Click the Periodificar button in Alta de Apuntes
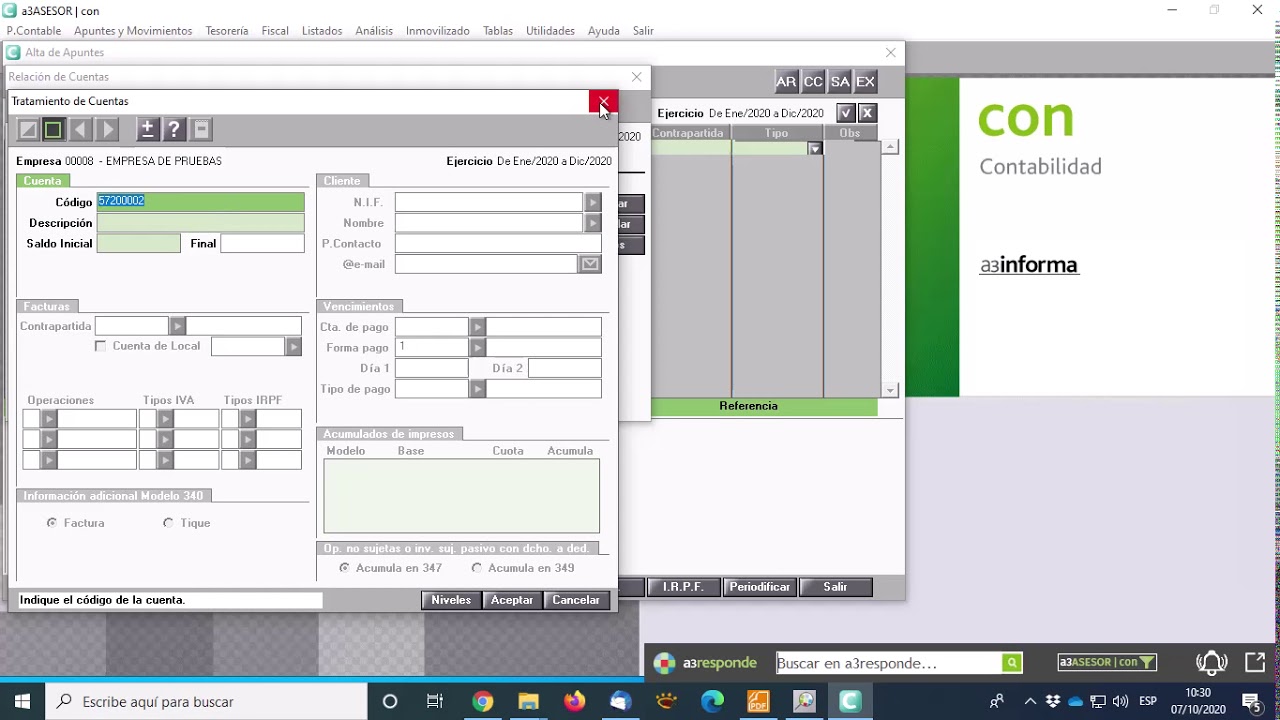 tap(760, 587)
